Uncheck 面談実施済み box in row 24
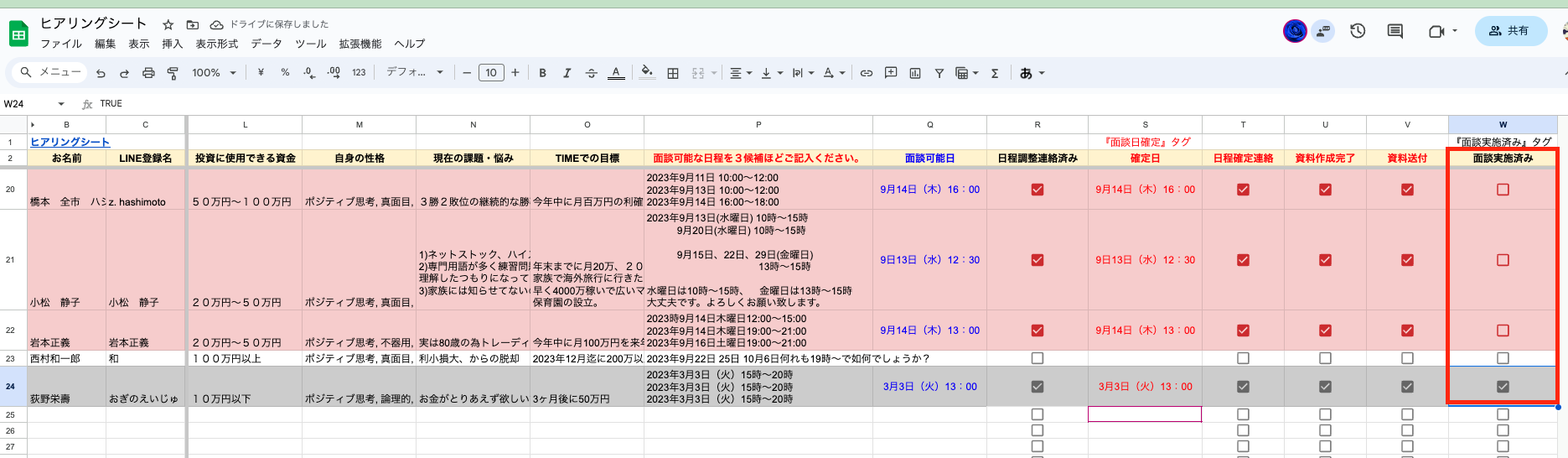The image size is (1568, 458). coord(1503,387)
